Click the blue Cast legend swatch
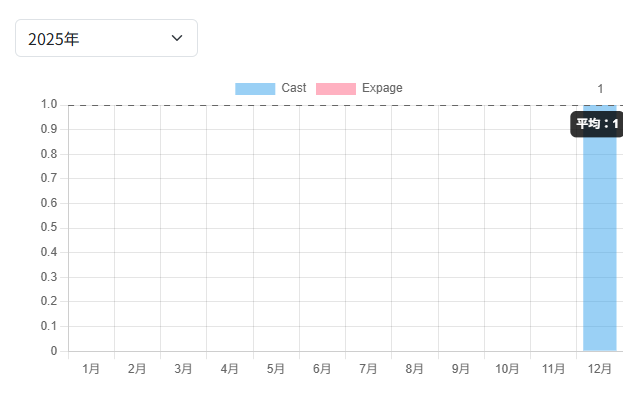The image size is (641, 414). (x=255, y=88)
